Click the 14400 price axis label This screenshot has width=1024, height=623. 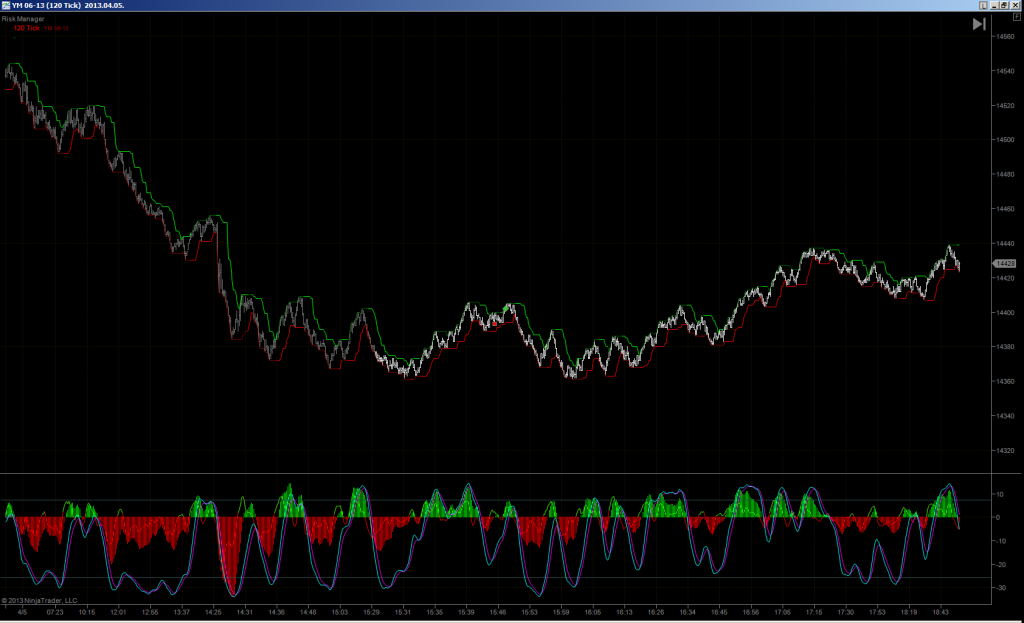click(1006, 313)
